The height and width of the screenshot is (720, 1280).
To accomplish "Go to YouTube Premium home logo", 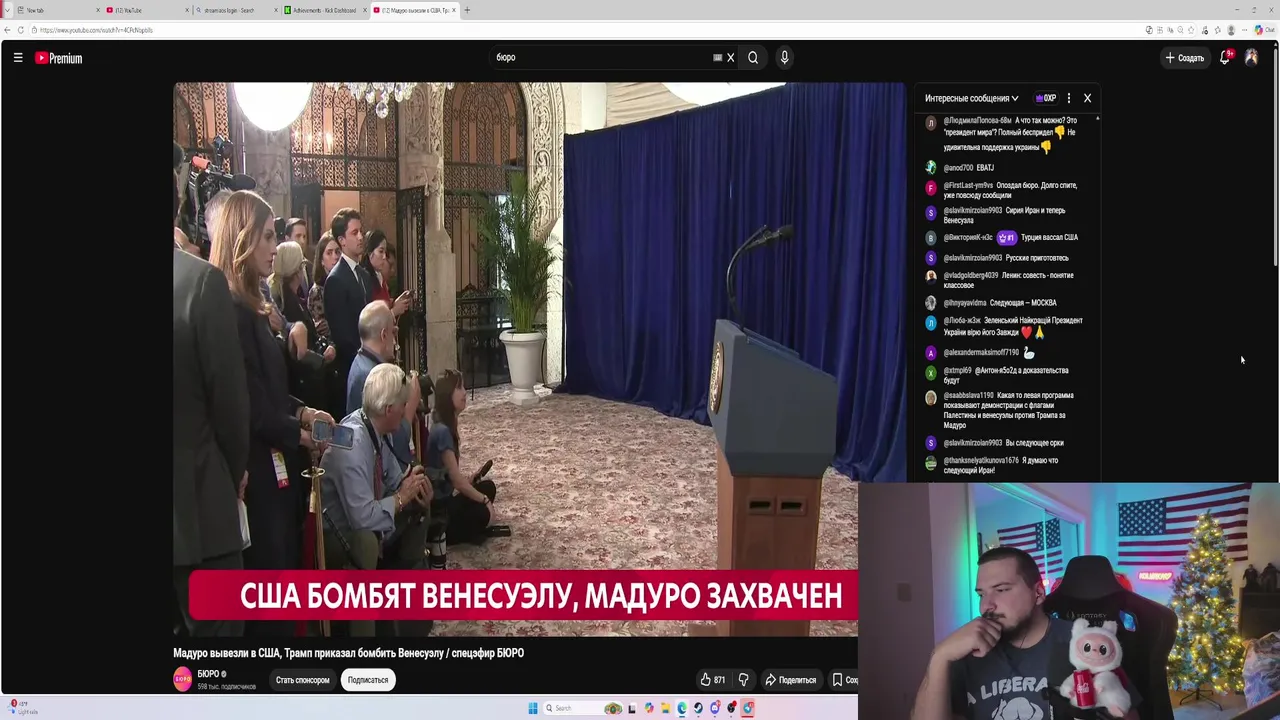I will tap(59, 58).
